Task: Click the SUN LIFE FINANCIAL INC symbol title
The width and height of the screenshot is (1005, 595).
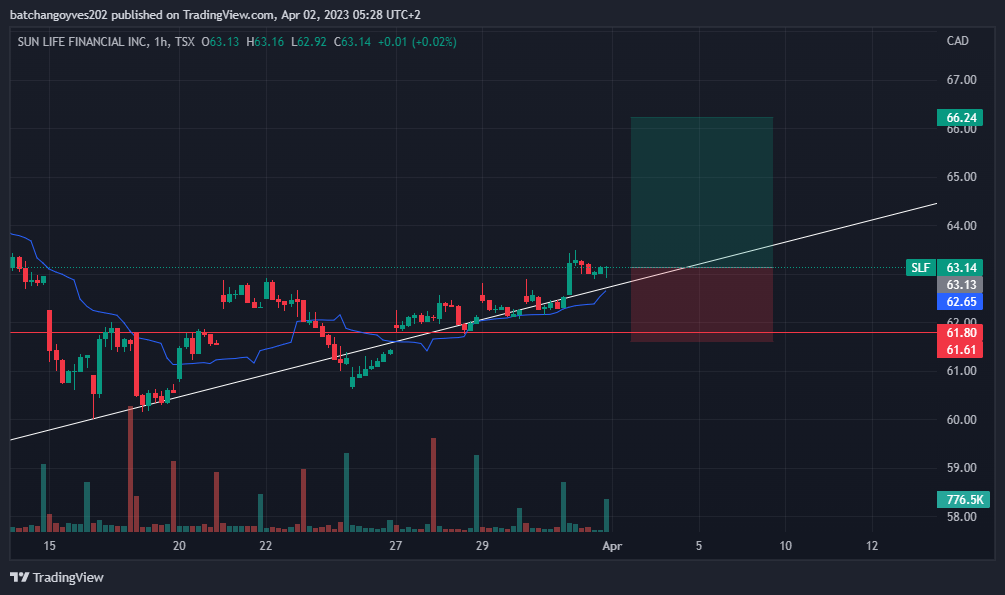Action: click(82, 42)
